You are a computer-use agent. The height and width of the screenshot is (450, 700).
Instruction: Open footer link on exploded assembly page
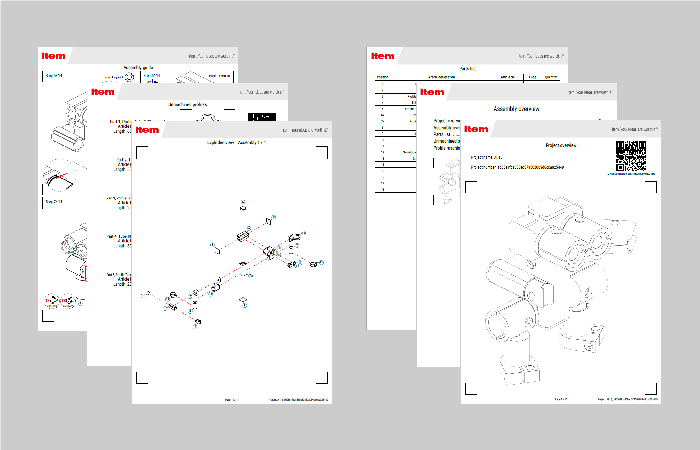298,398
